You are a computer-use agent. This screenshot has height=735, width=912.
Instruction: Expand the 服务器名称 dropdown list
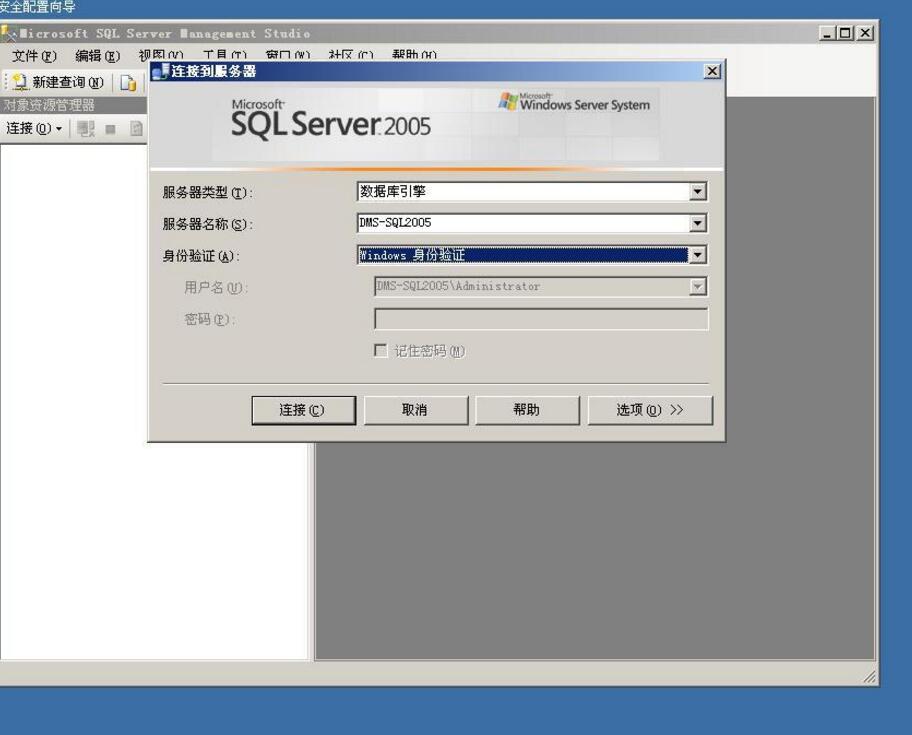point(697,223)
